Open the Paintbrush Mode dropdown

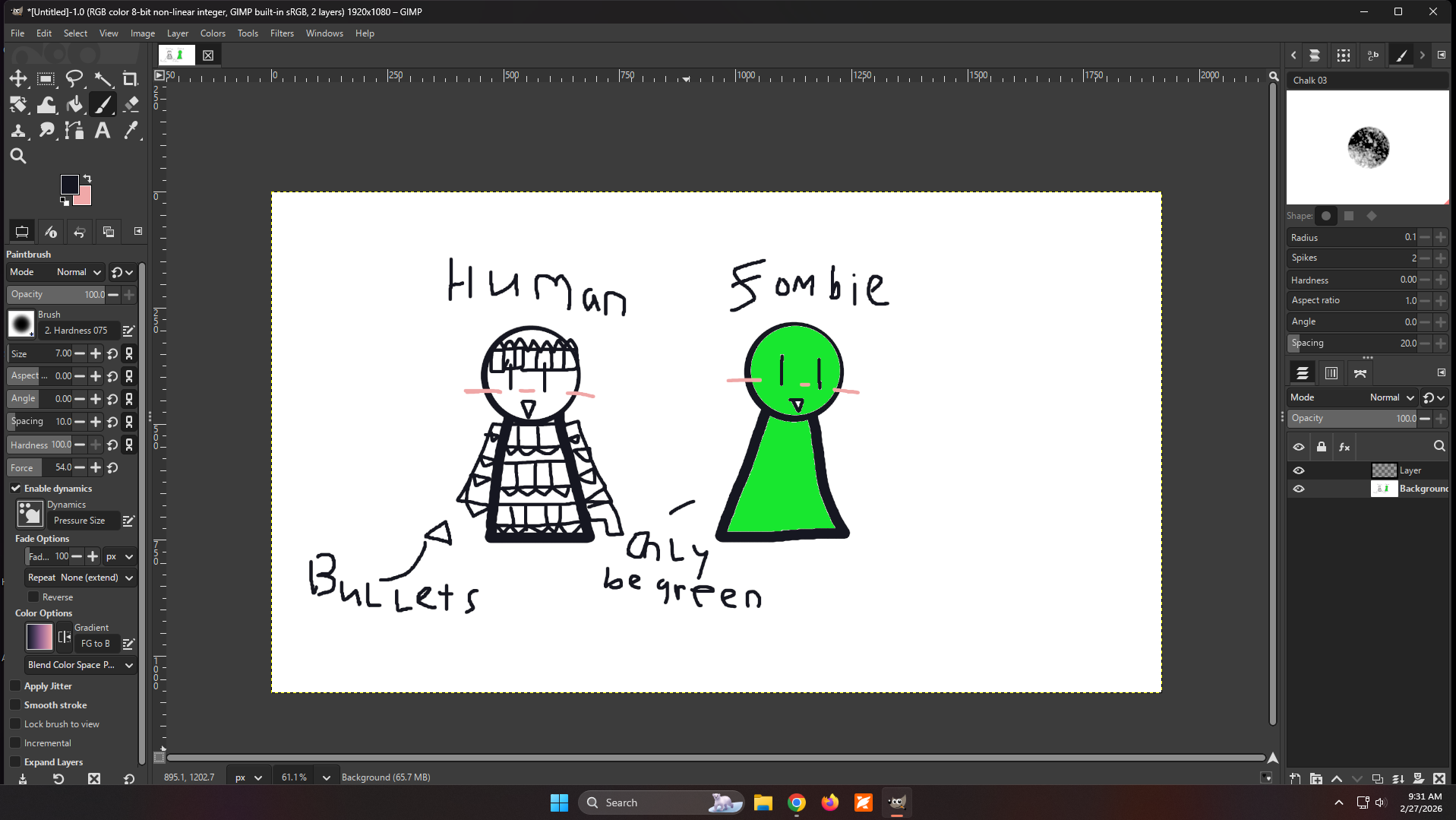[x=78, y=272]
